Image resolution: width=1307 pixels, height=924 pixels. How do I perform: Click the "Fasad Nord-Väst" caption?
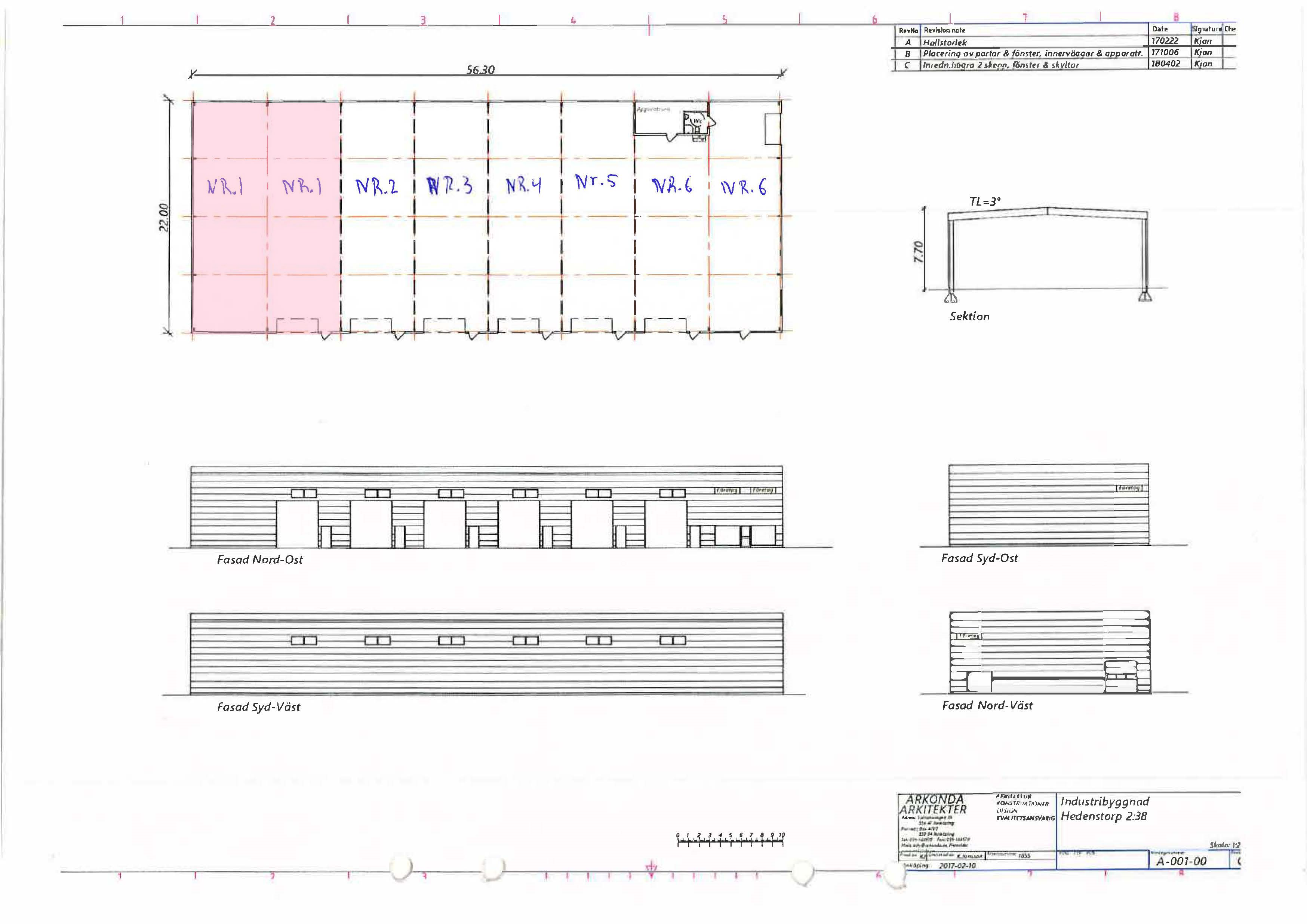987,705
